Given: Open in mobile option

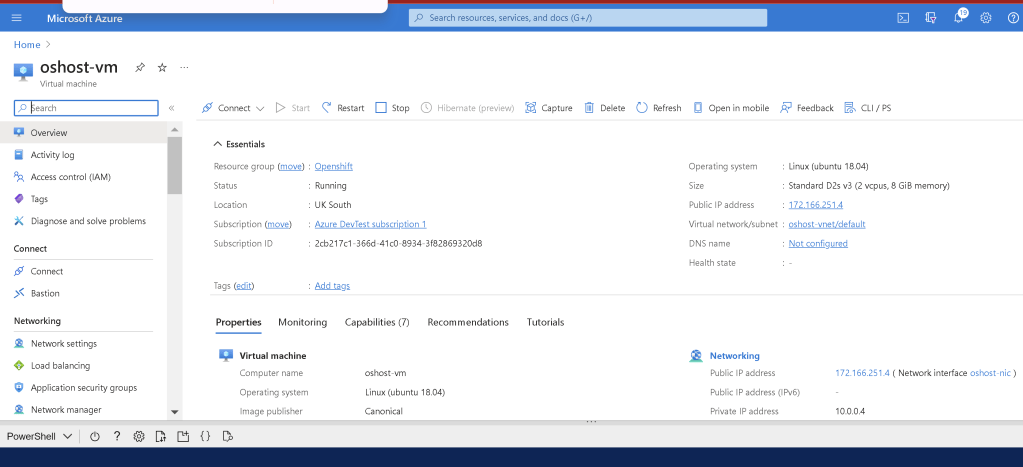Looking at the screenshot, I should (731, 108).
